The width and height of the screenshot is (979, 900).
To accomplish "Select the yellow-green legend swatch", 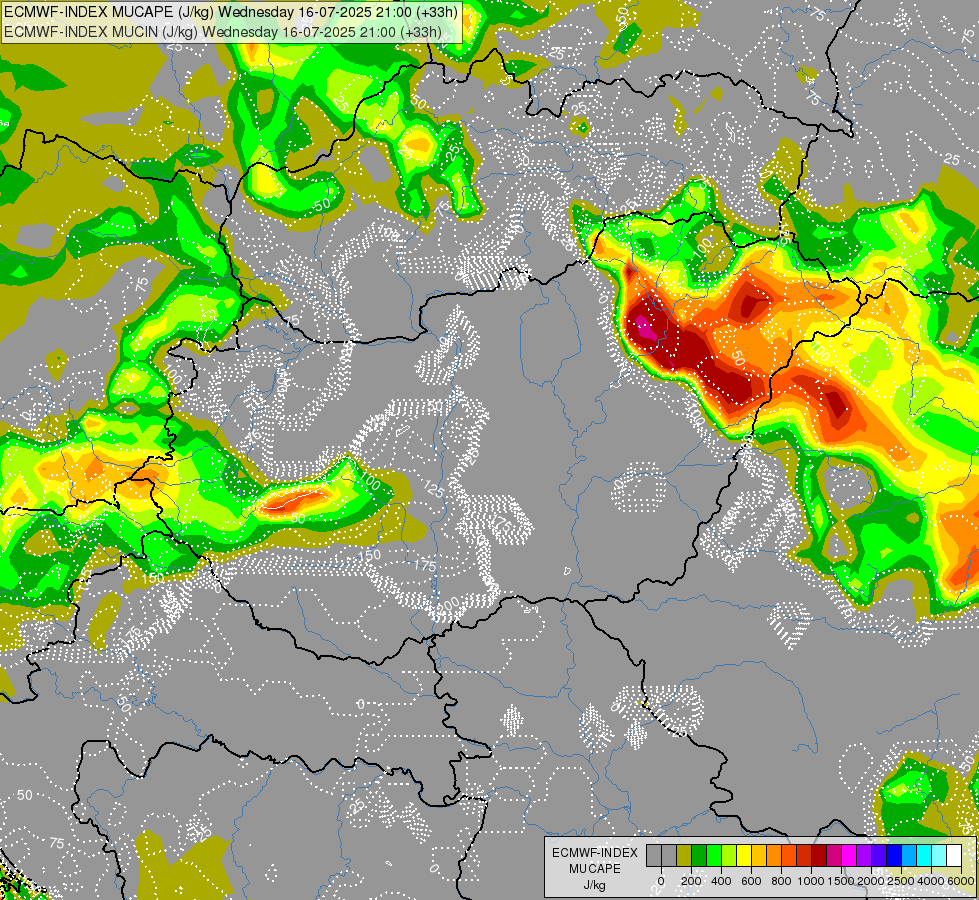I will [x=729, y=855].
